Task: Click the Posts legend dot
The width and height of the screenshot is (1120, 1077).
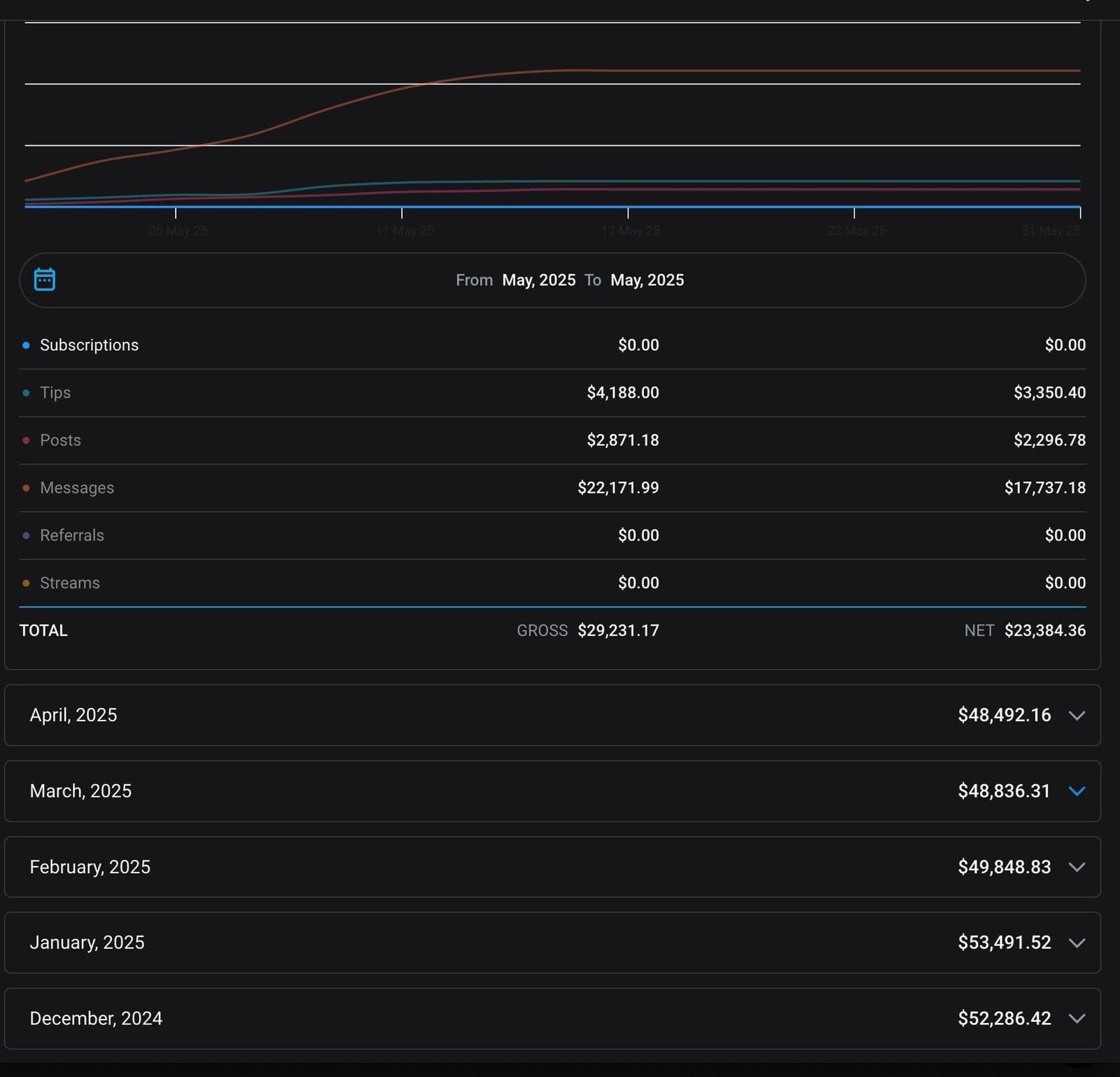Action: click(x=26, y=440)
